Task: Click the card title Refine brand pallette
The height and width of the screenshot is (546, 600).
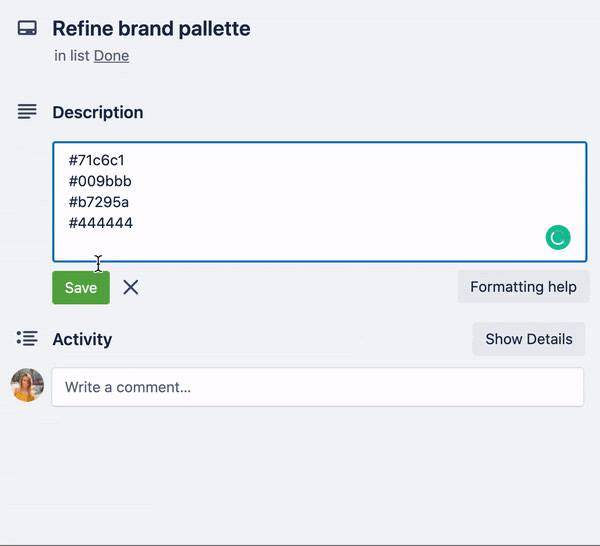Action: point(151,29)
